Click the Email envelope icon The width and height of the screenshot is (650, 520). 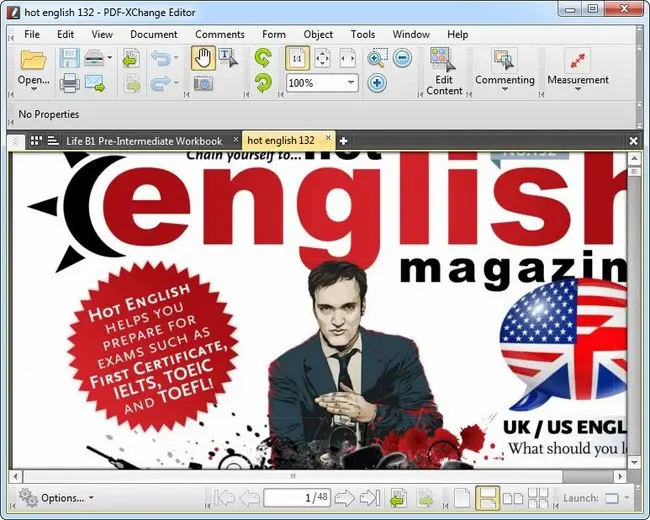click(97, 83)
